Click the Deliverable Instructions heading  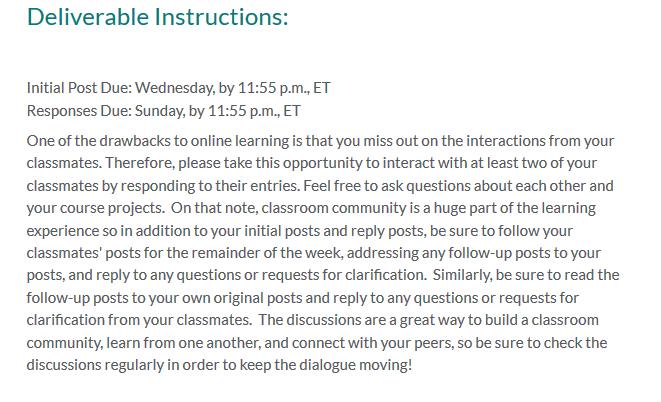(158, 17)
